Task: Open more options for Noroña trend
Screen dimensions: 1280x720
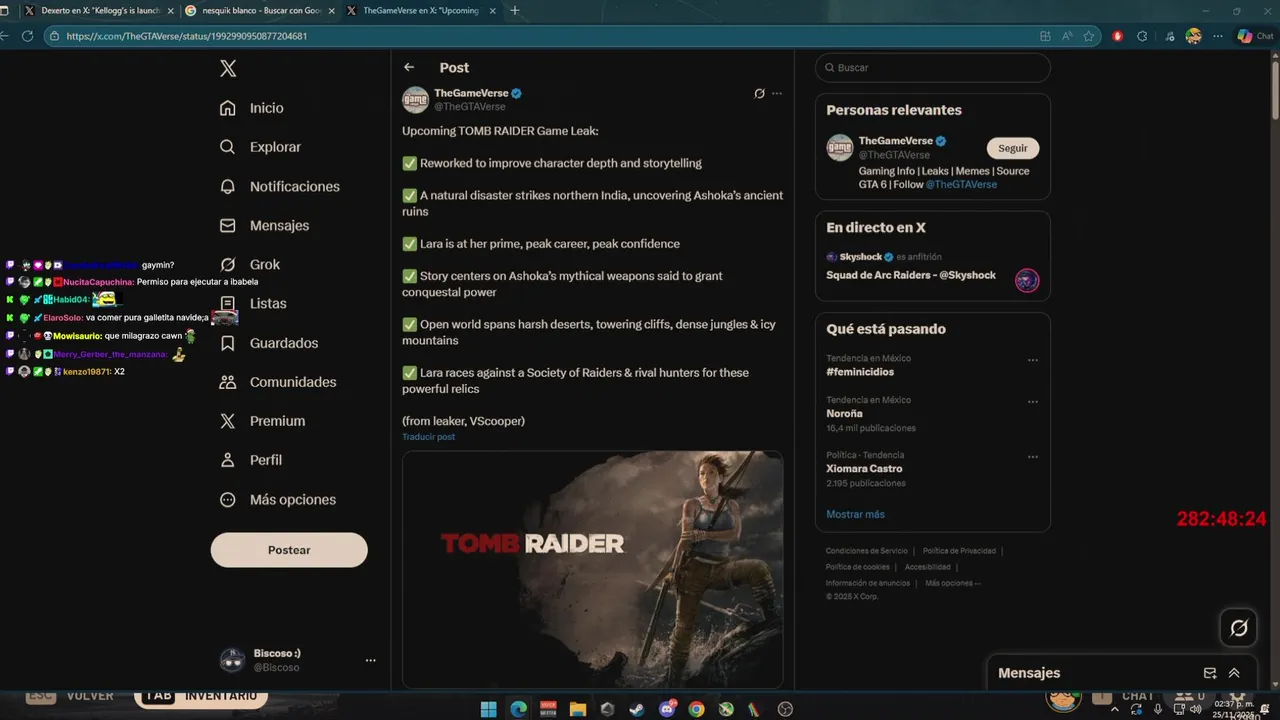Action: 1033,402
